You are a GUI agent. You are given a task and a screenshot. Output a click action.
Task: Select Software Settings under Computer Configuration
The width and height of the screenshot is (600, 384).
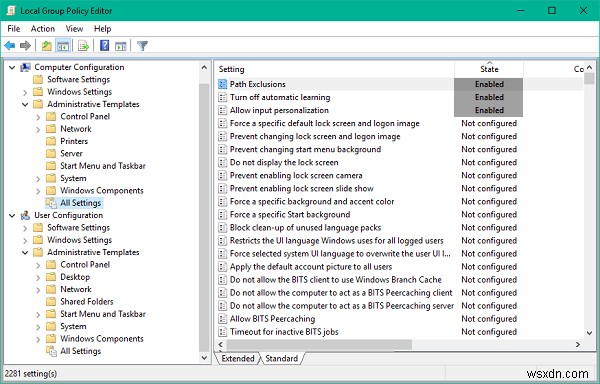point(78,80)
